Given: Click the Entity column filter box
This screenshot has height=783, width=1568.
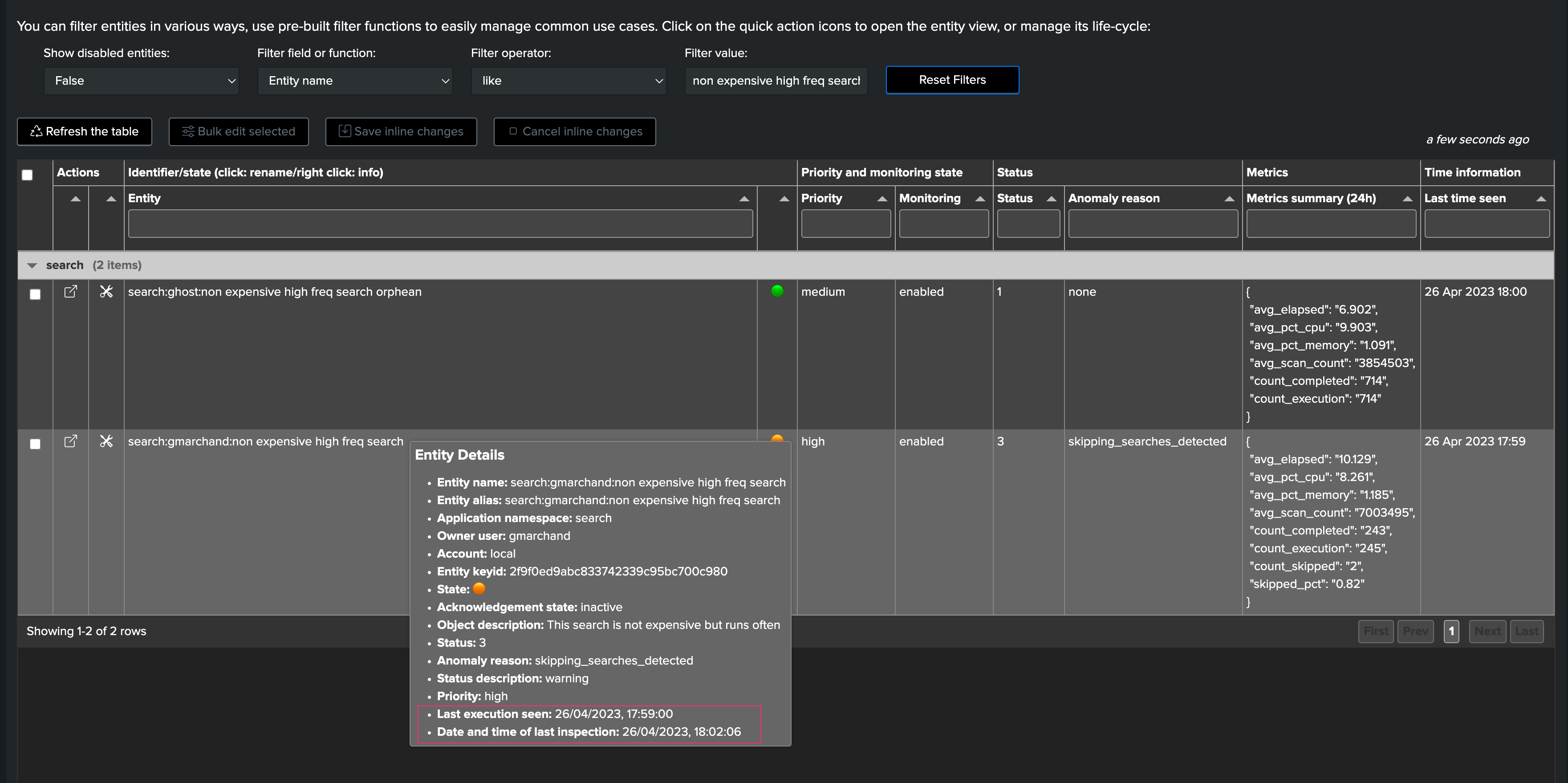Looking at the screenshot, I should click(440, 224).
